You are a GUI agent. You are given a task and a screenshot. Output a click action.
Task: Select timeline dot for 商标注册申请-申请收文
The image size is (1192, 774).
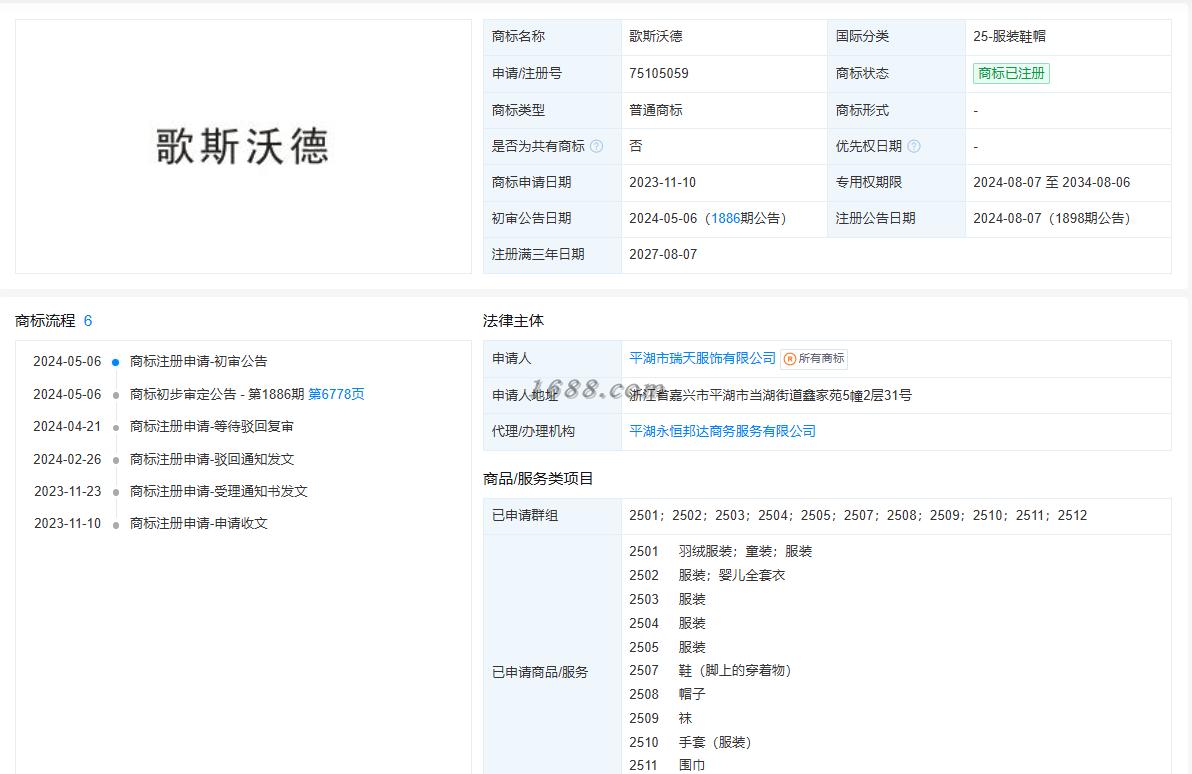tap(116, 525)
